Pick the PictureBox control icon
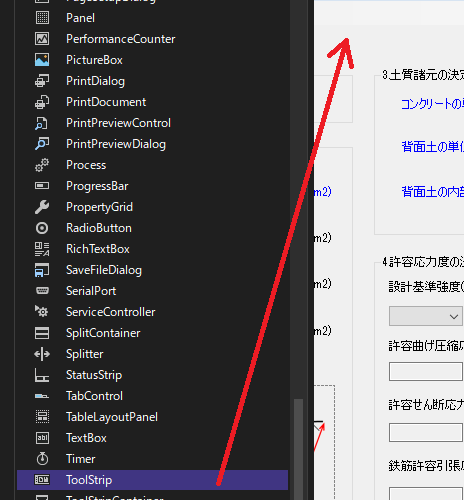 pyautogui.click(x=42, y=60)
